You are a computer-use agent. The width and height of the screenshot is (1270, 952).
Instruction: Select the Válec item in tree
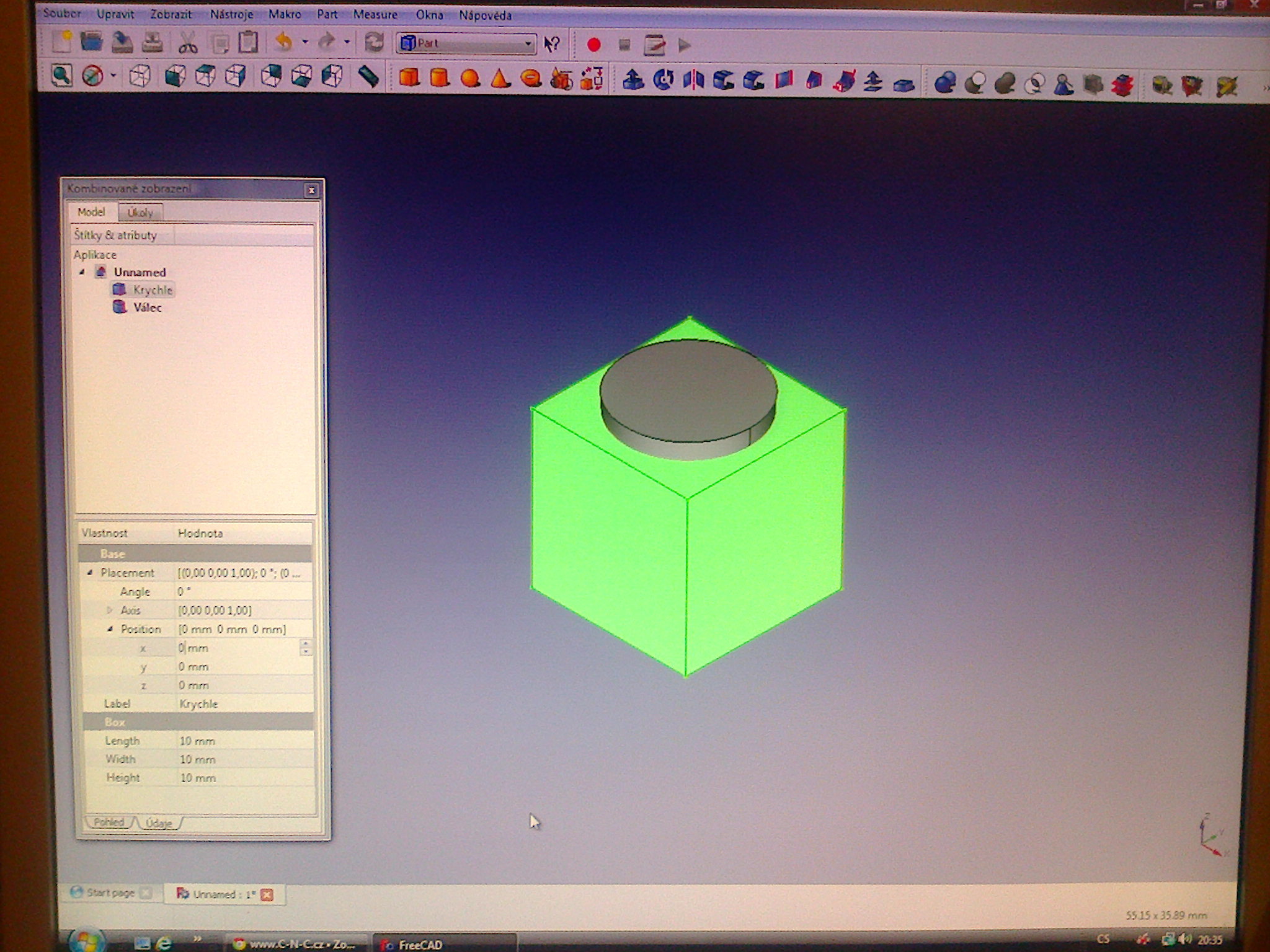tap(147, 307)
